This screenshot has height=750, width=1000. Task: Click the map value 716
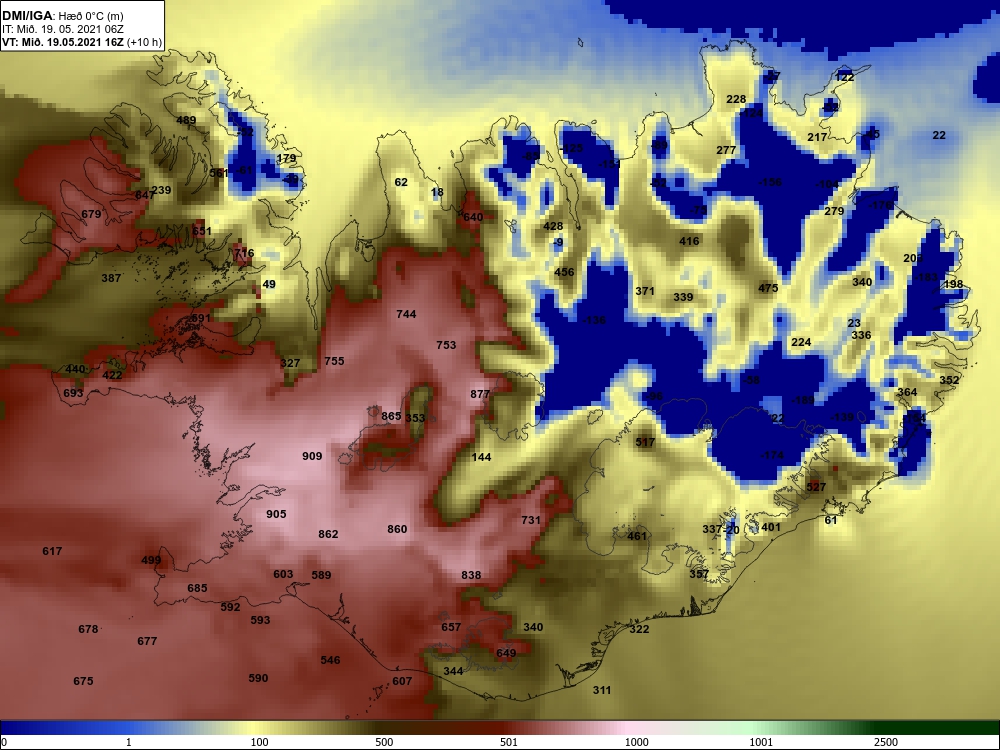[x=244, y=253]
